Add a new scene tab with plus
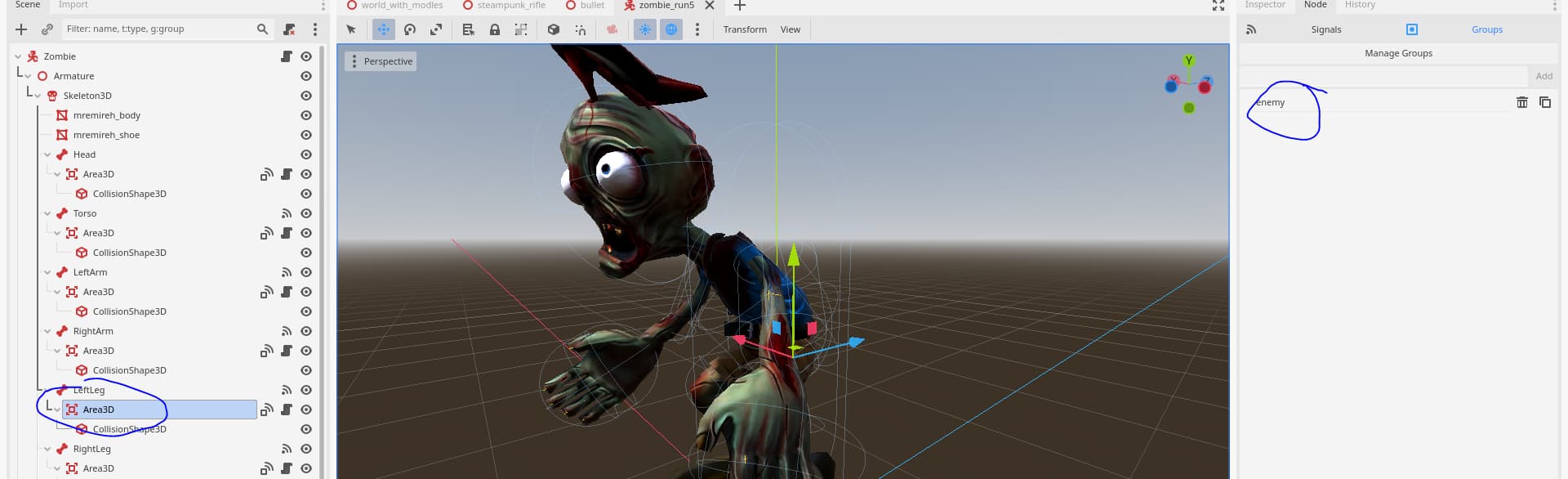This screenshot has width=1568, height=479. click(x=740, y=6)
